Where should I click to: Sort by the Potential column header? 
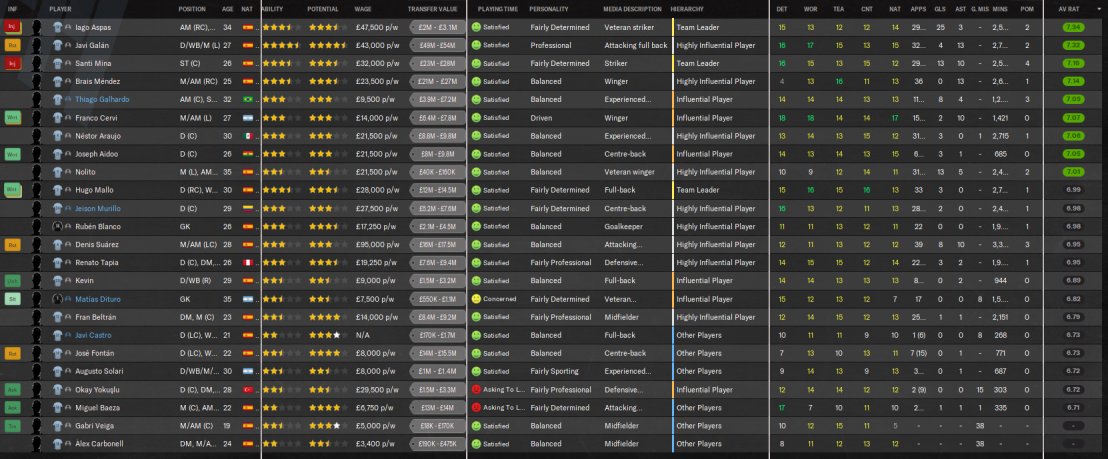[x=323, y=9]
